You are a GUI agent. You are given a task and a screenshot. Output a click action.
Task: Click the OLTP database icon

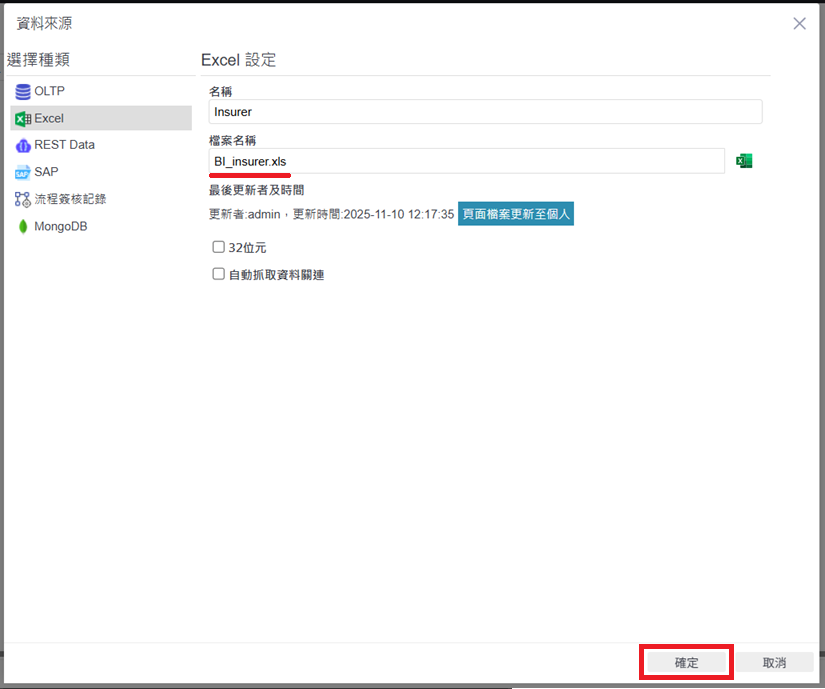23,92
